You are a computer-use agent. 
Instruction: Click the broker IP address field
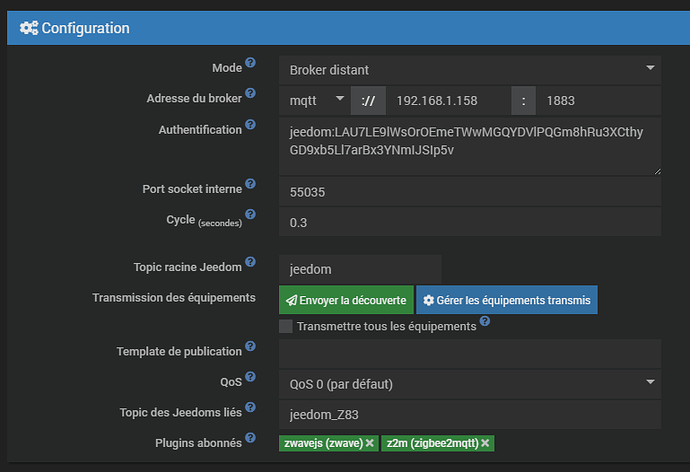coord(448,100)
